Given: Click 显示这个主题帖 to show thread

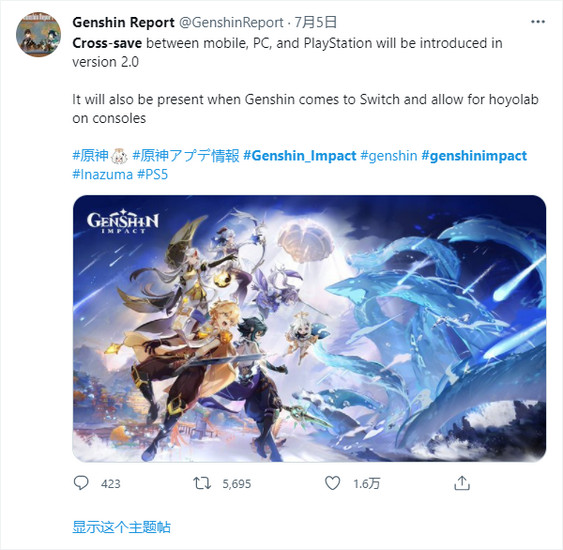Looking at the screenshot, I should (121, 527).
